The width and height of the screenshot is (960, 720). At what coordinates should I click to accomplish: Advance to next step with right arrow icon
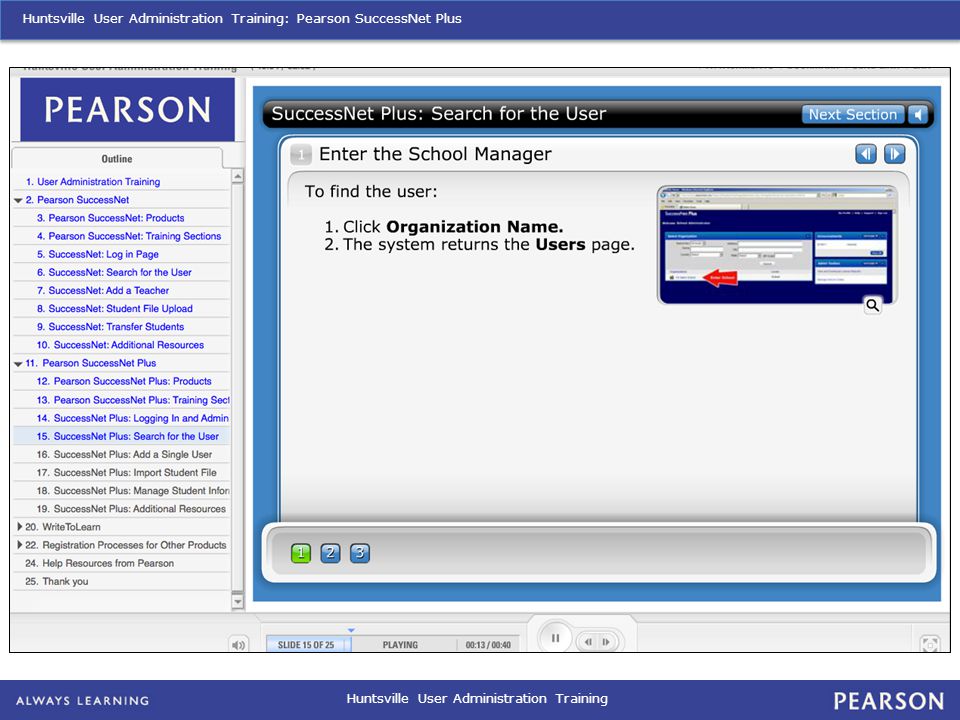(894, 154)
